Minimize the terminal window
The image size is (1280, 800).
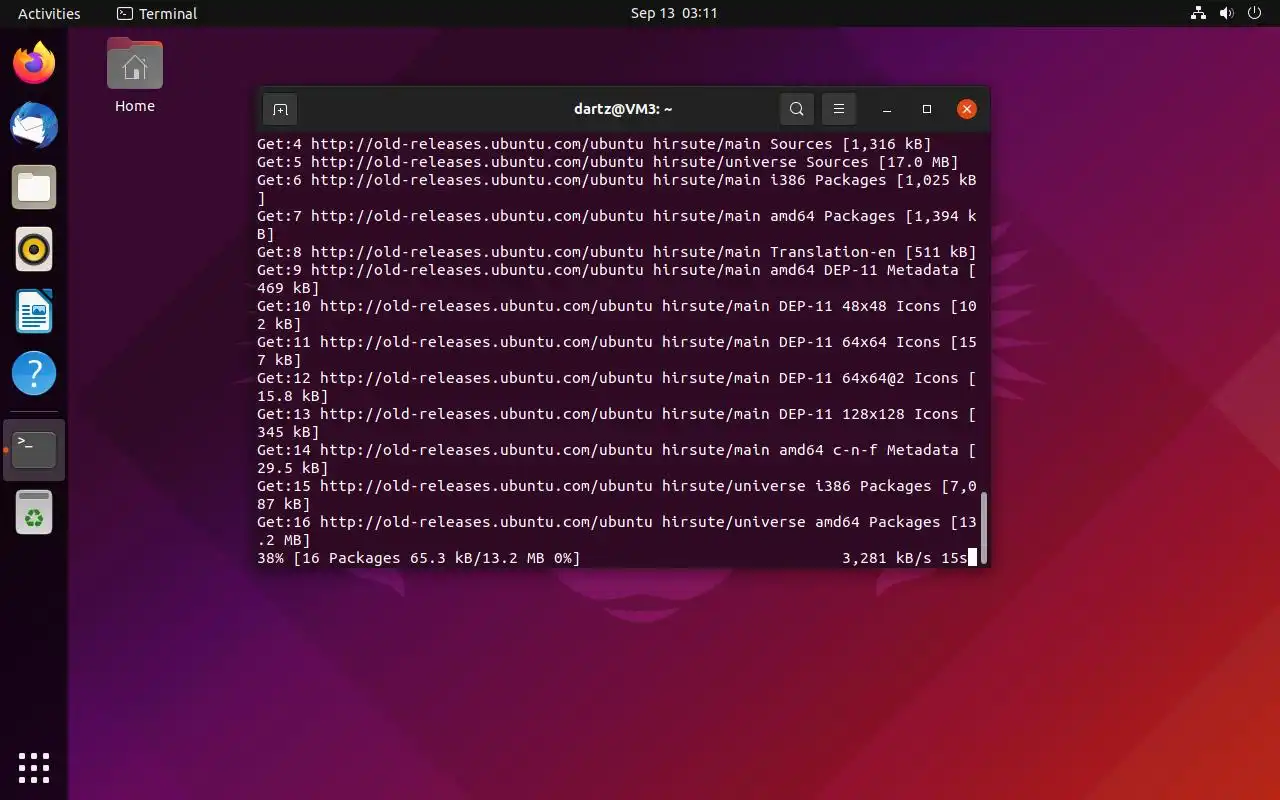[x=887, y=109]
